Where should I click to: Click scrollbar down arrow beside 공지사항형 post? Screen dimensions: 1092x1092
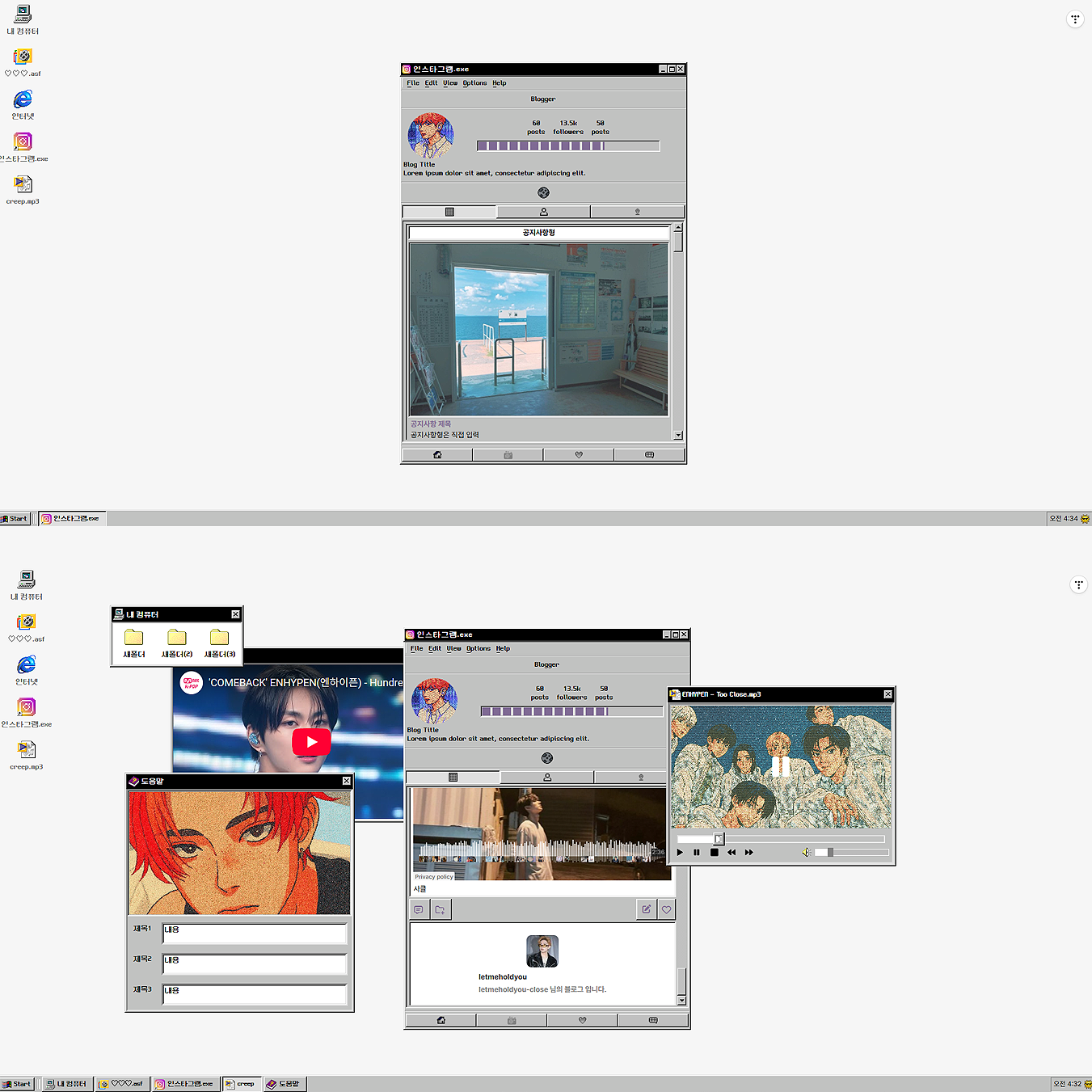pyautogui.click(x=678, y=435)
